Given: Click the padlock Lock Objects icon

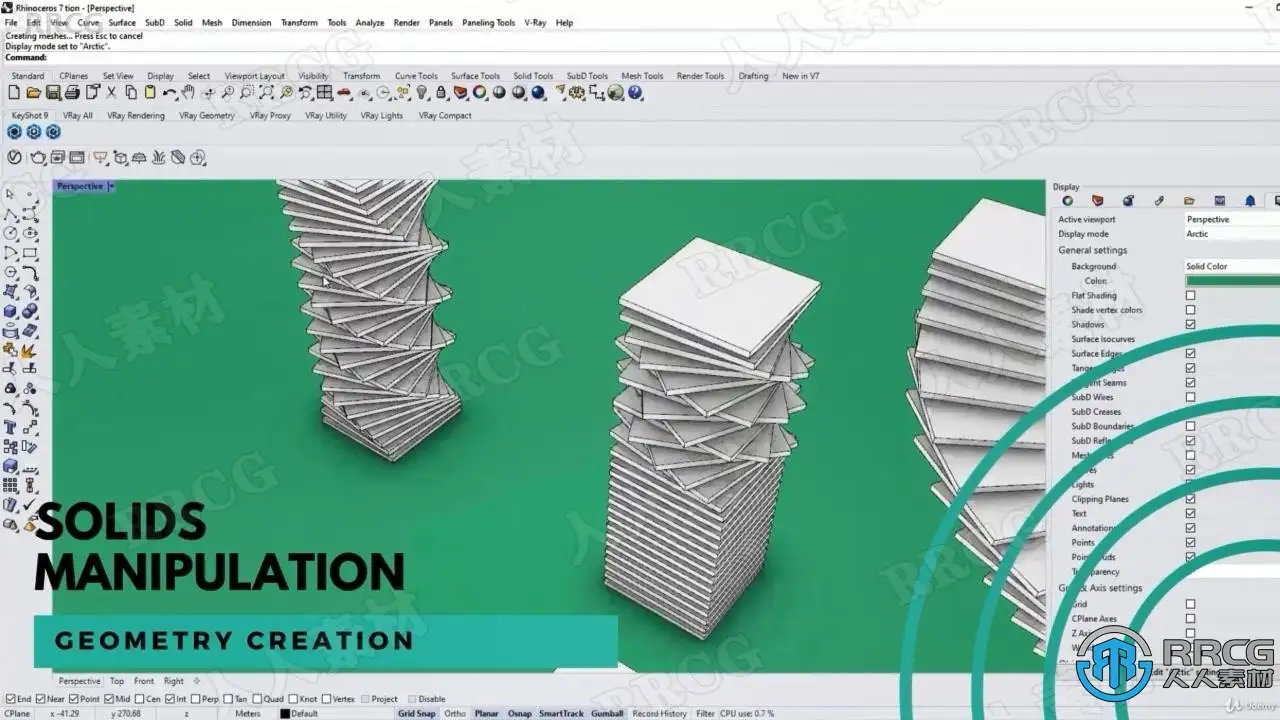Looking at the screenshot, I should pyautogui.click(x=441, y=93).
